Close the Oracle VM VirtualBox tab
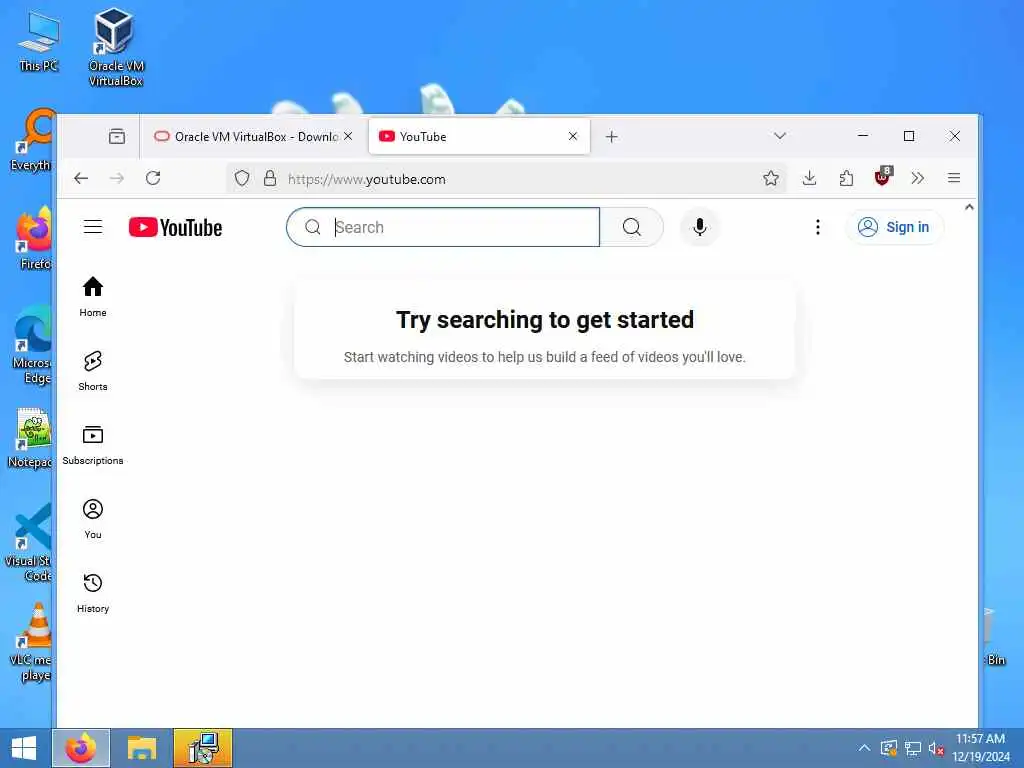This screenshot has height=768, width=1024. tap(348, 136)
